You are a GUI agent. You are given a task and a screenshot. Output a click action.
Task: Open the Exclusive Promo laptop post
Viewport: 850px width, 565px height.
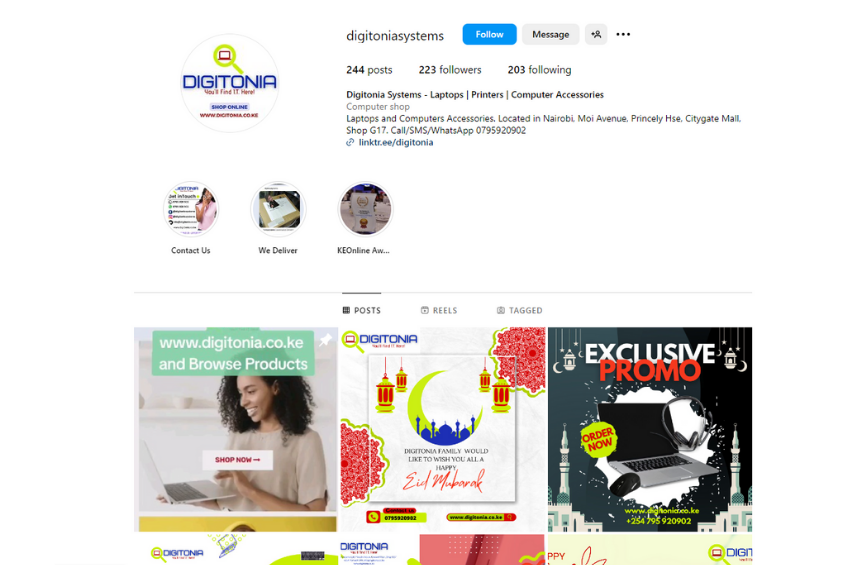click(650, 429)
